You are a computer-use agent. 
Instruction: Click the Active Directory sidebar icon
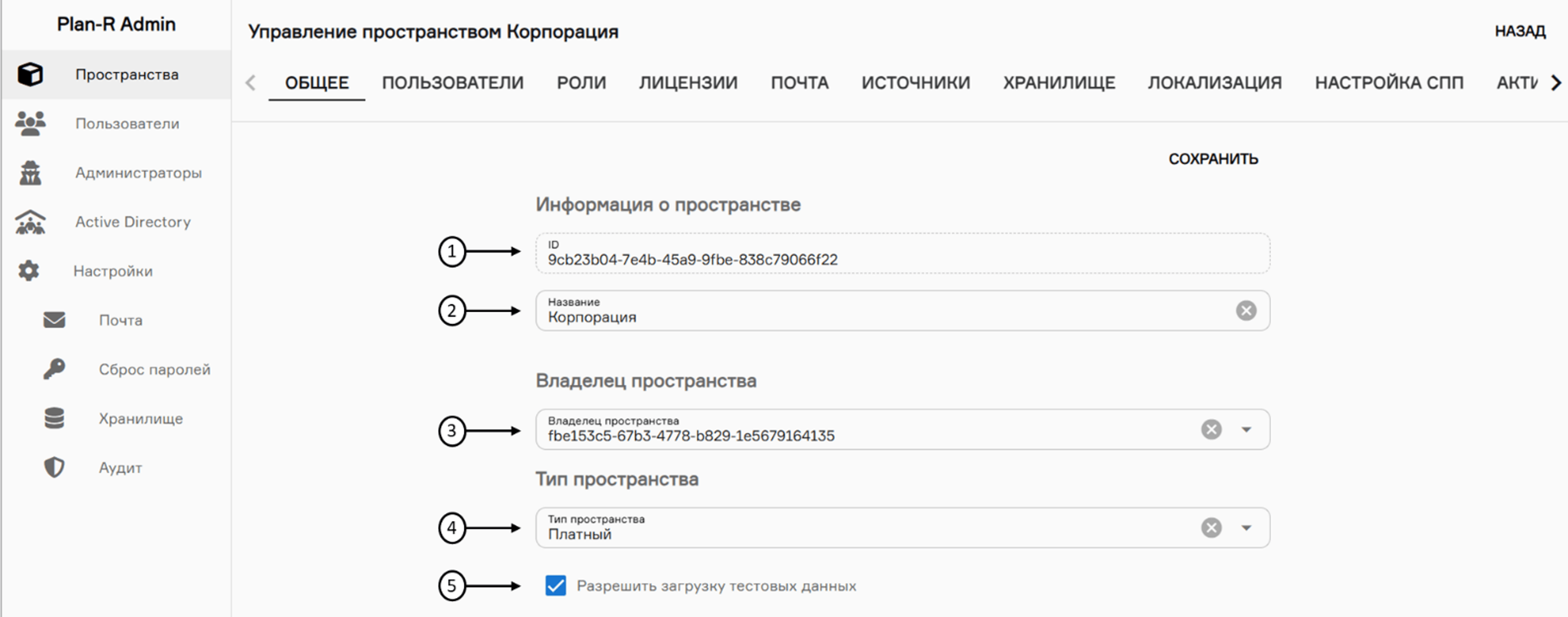tap(30, 222)
